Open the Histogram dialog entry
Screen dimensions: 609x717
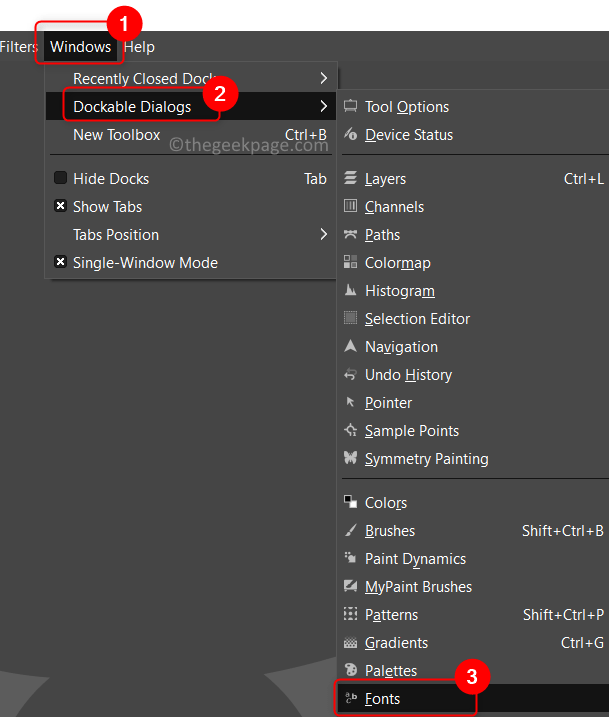pyautogui.click(x=474, y=290)
